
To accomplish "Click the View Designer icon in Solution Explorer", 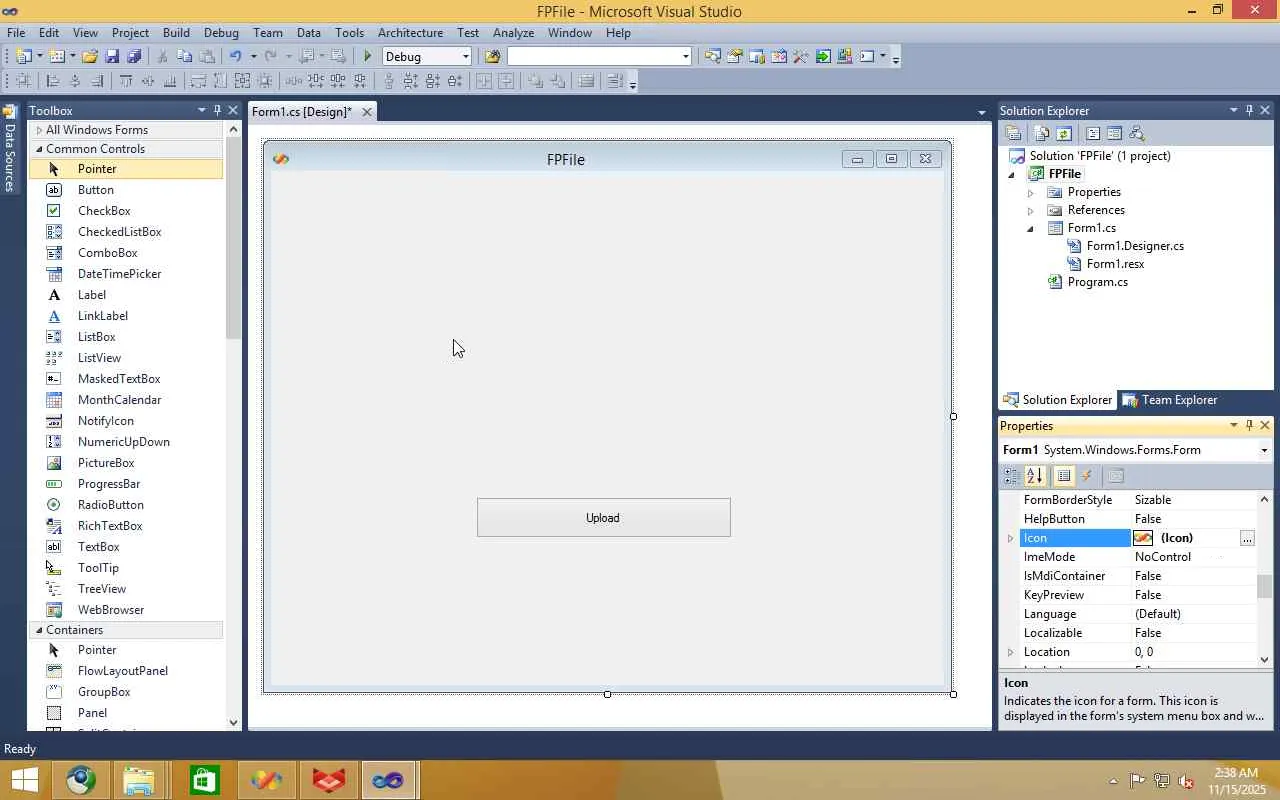I will tap(1114, 134).
